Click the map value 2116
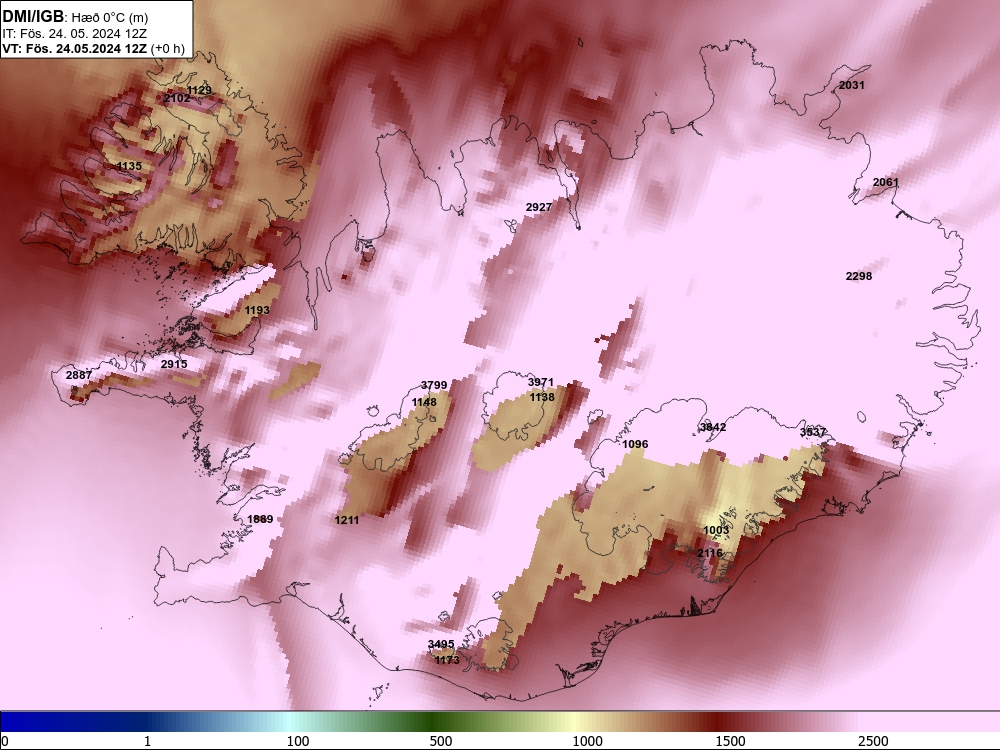The image size is (1000, 750). (710, 553)
